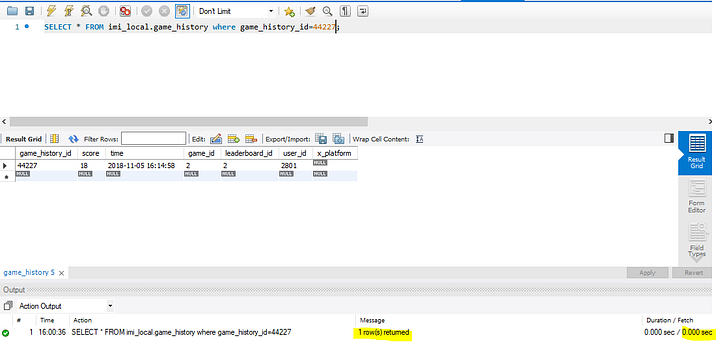Refresh result data icon
The height and width of the screenshot is (361, 716).
point(73,139)
